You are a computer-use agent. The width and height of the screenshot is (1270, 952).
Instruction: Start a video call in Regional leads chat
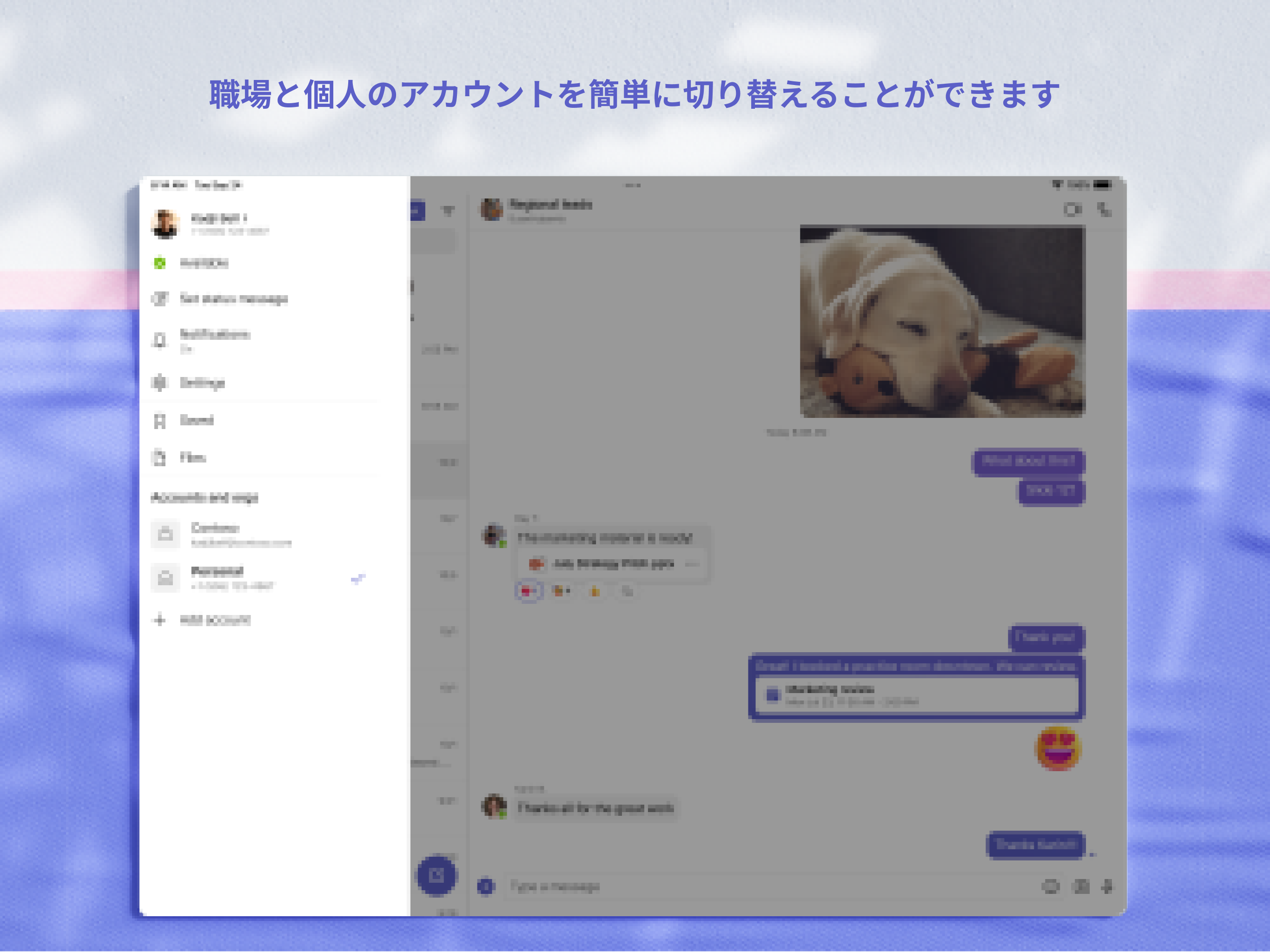coord(1073,210)
